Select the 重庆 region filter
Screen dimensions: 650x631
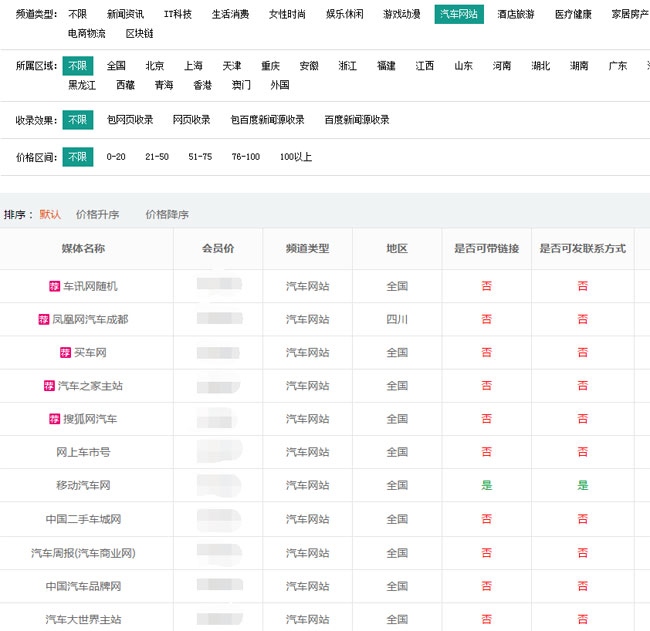[x=270, y=66]
